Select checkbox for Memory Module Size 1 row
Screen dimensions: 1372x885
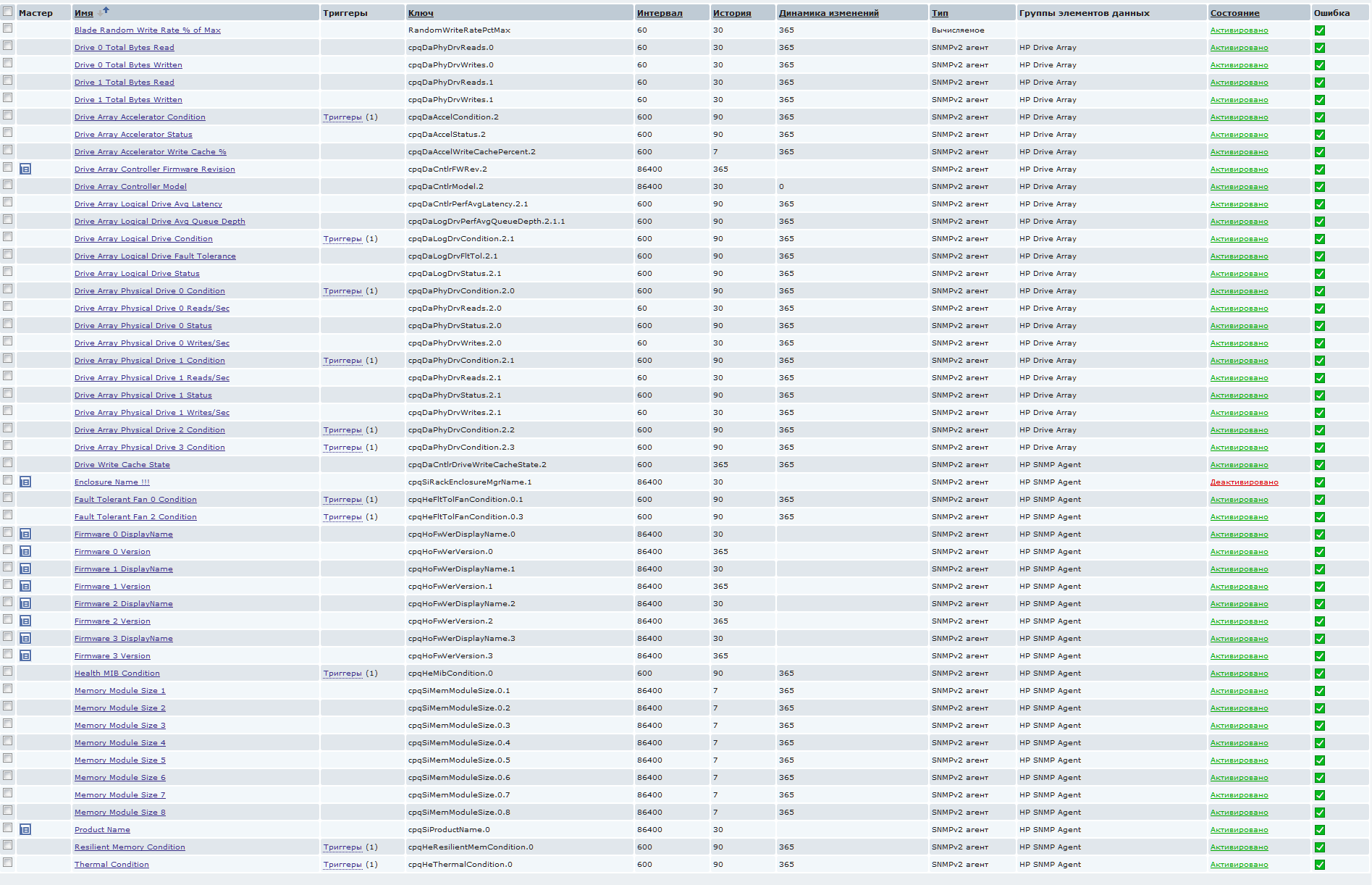coord(8,689)
